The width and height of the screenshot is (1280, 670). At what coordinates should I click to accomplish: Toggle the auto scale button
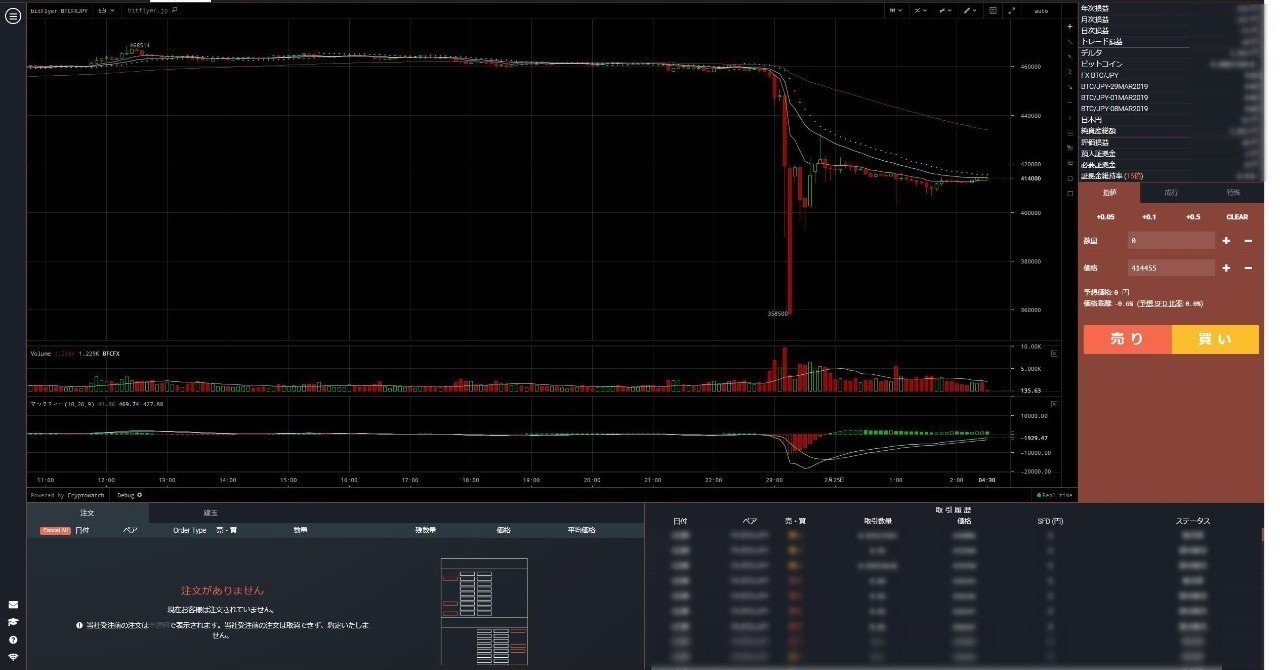pyautogui.click(x=1041, y=11)
